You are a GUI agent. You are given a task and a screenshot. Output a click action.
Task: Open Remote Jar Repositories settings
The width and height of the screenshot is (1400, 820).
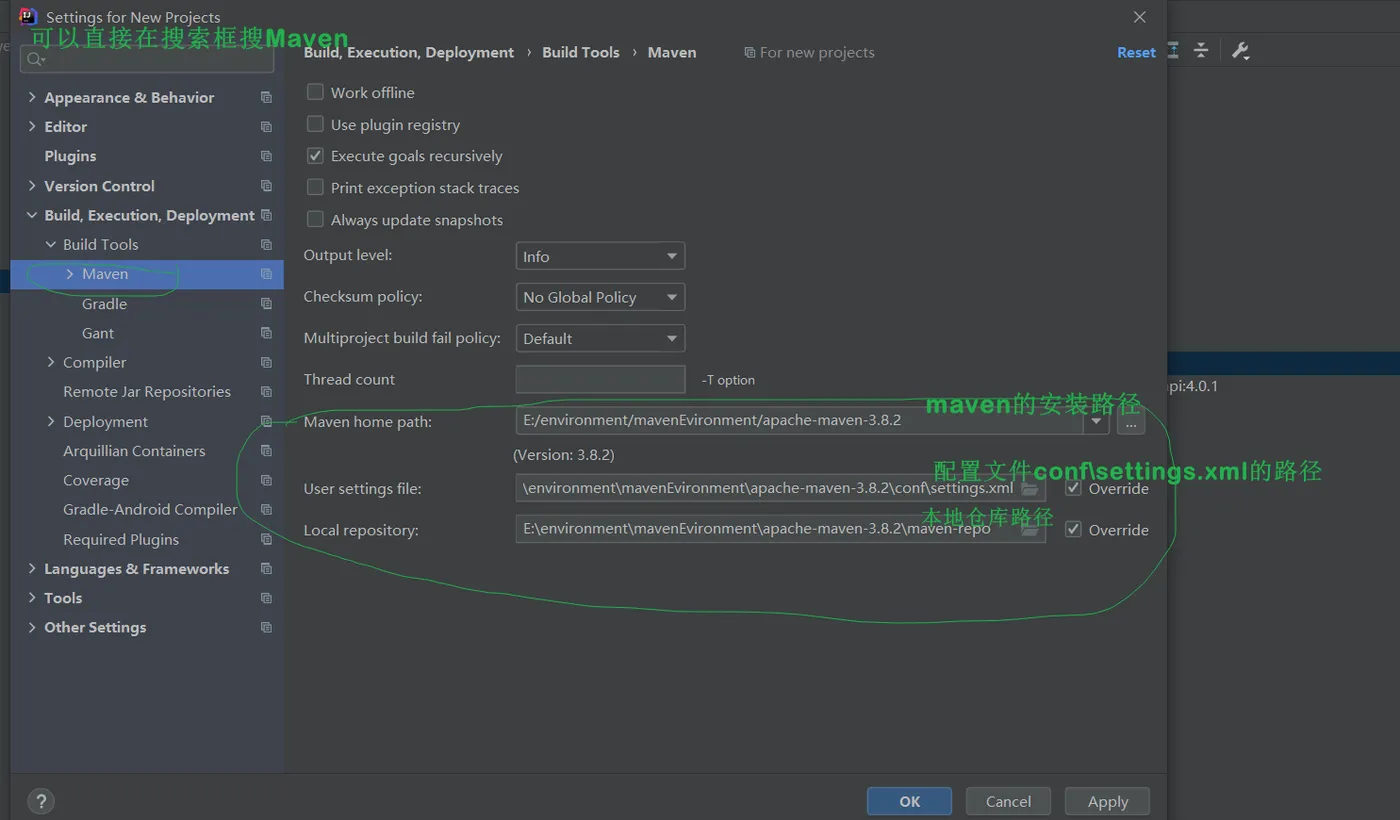147,392
